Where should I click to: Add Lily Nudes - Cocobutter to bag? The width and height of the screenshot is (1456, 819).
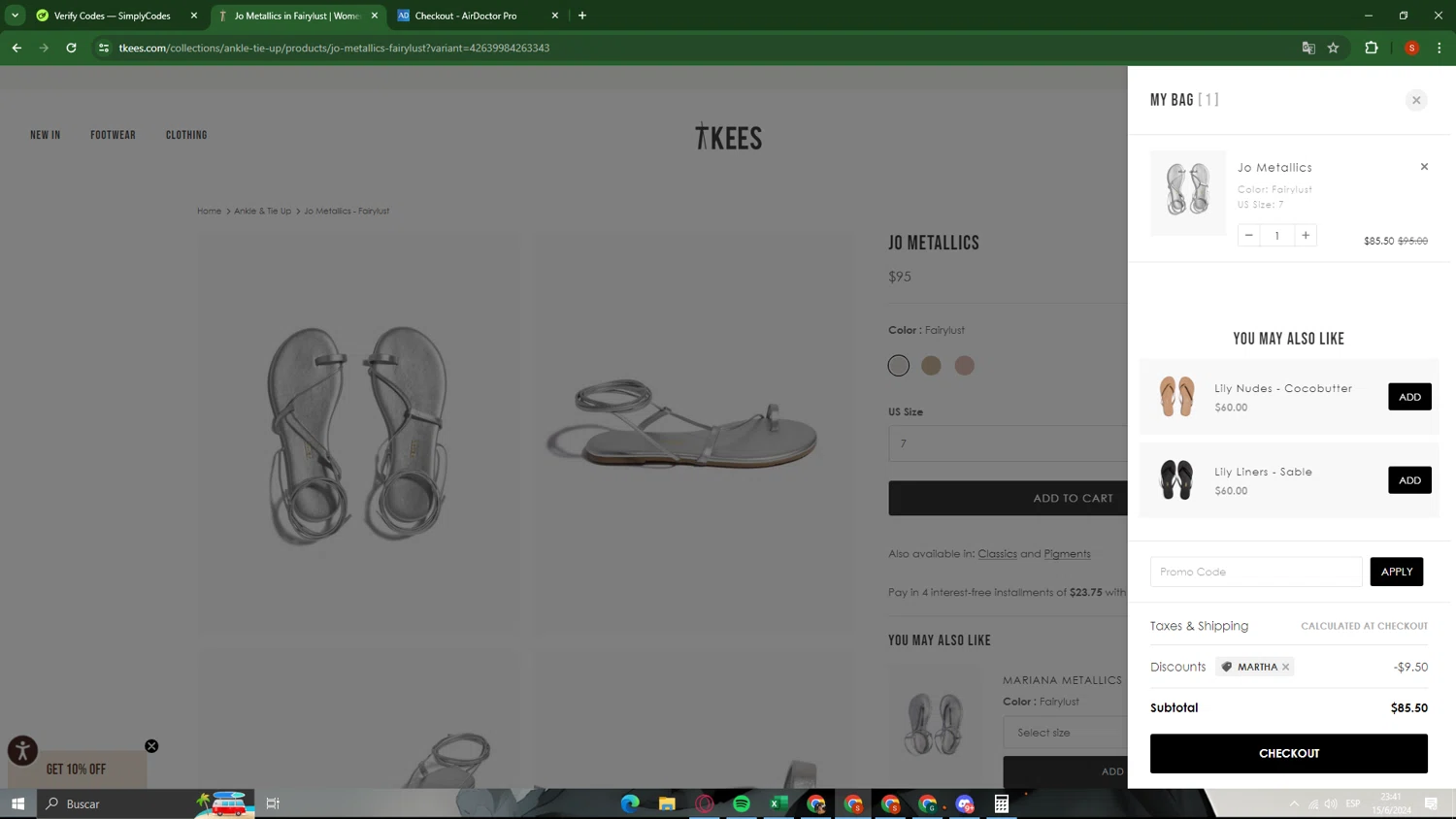point(1409,396)
